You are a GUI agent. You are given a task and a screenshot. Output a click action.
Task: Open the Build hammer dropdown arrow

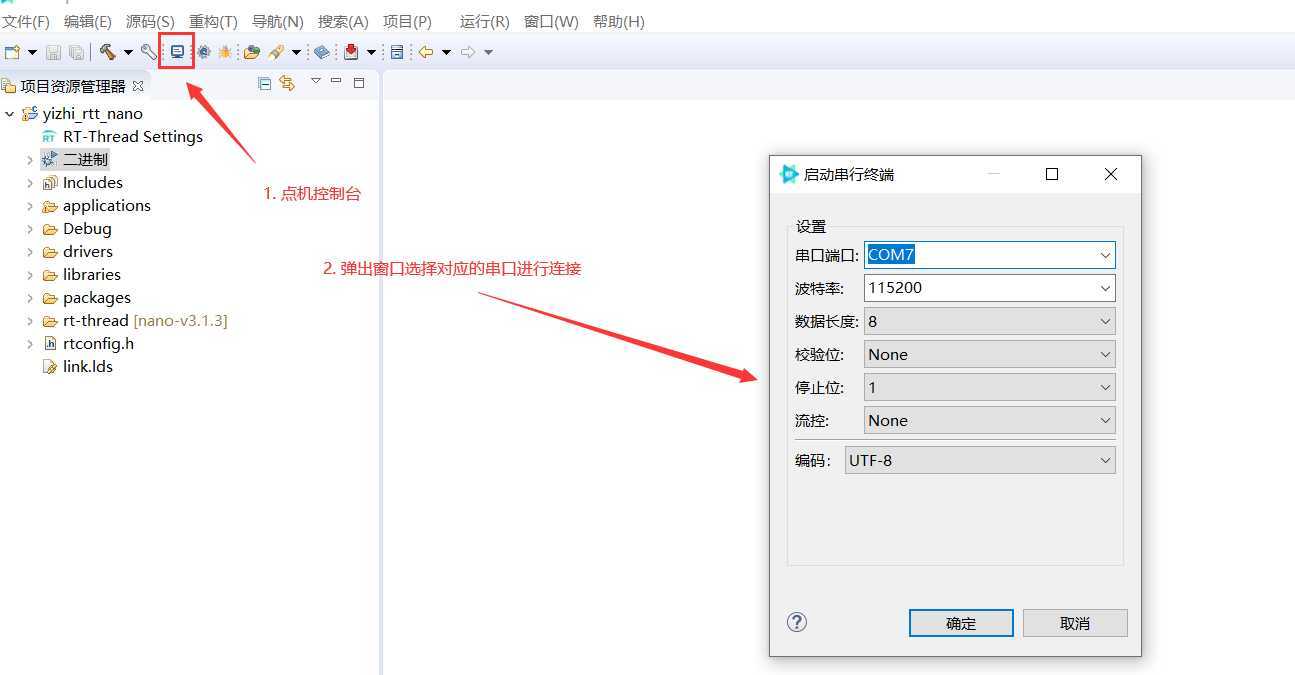(128, 52)
